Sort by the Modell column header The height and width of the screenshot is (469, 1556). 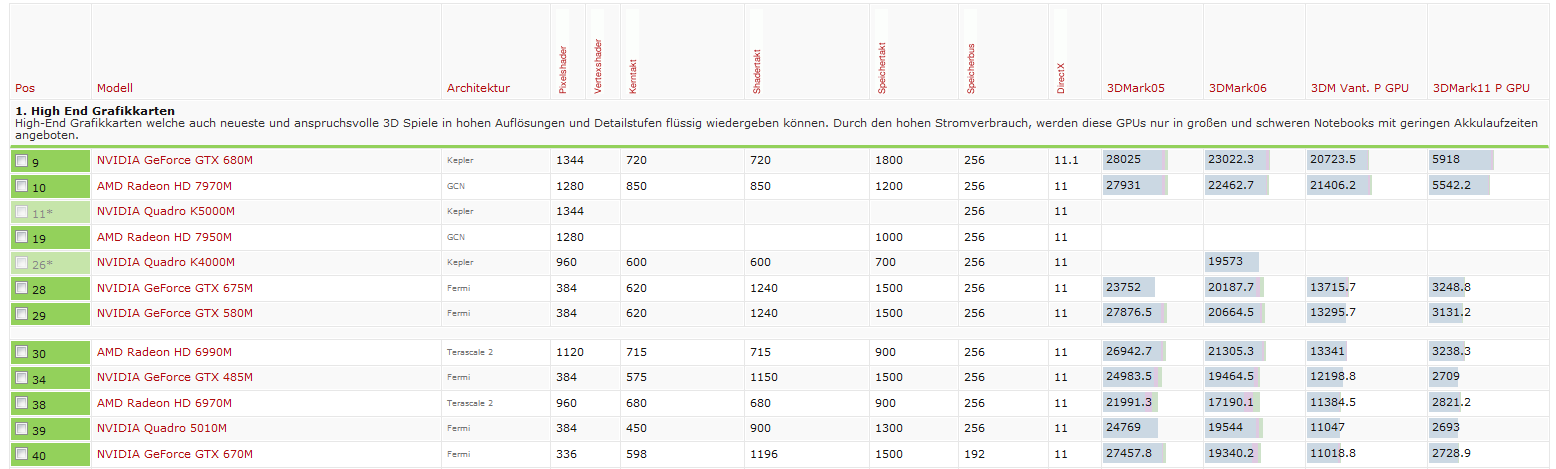click(x=115, y=88)
